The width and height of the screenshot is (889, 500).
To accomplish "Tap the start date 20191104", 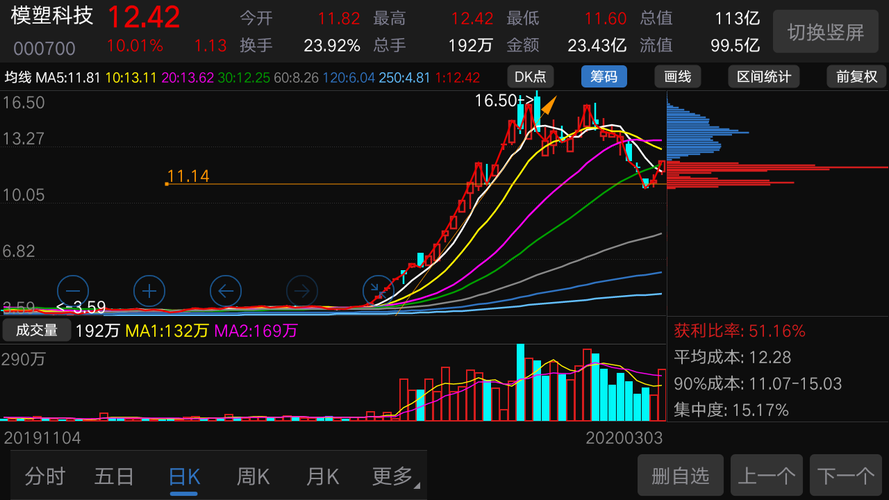I will coord(43,438).
